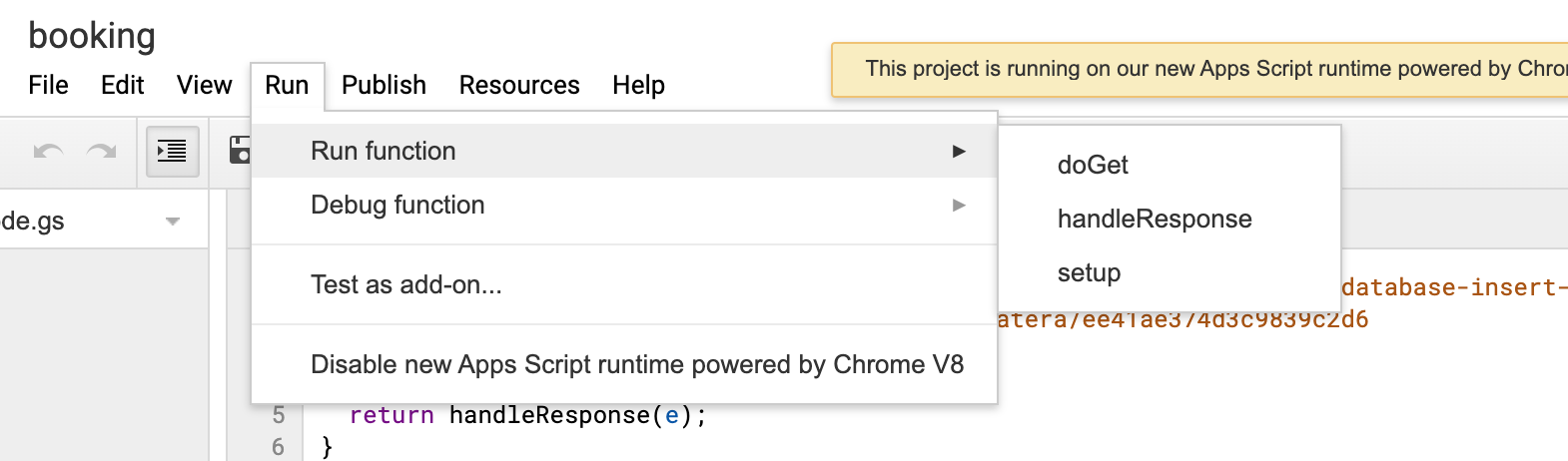Open the Edit menu

122,85
